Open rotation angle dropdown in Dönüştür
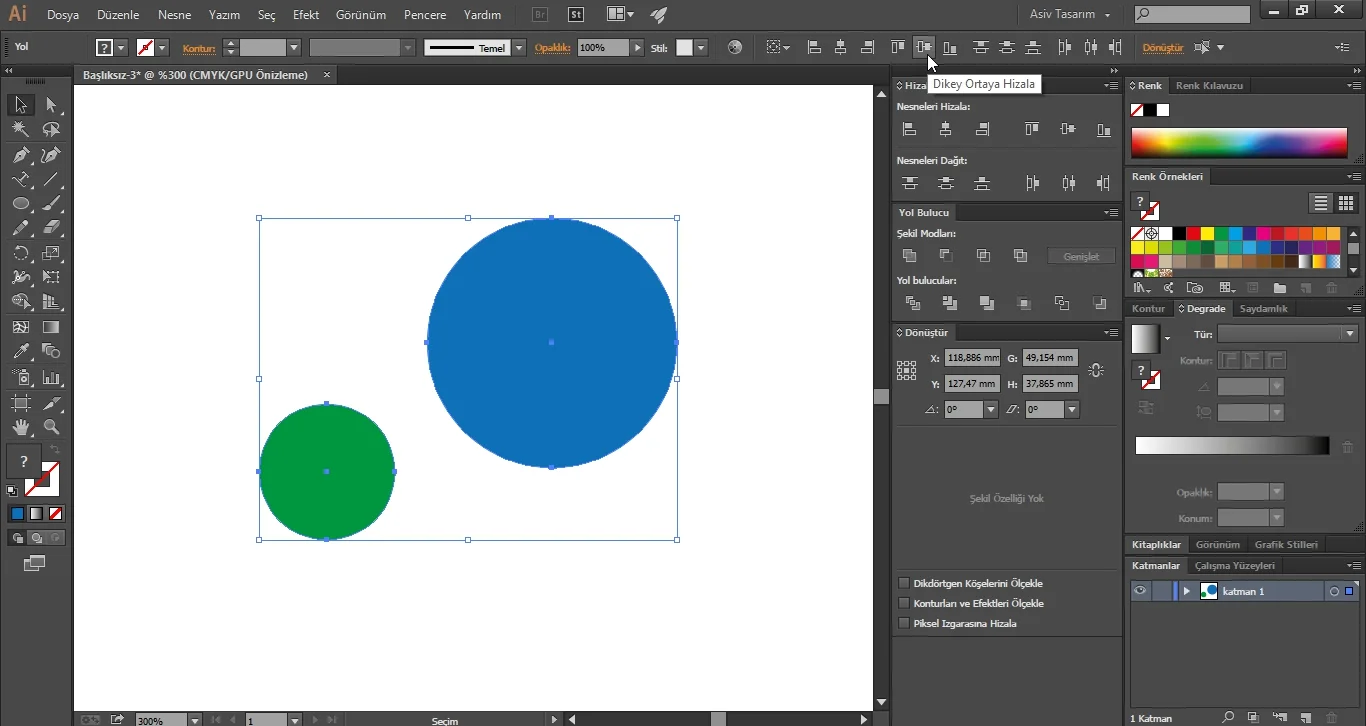This screenshot has height=726, width=1366. (991, 409)
